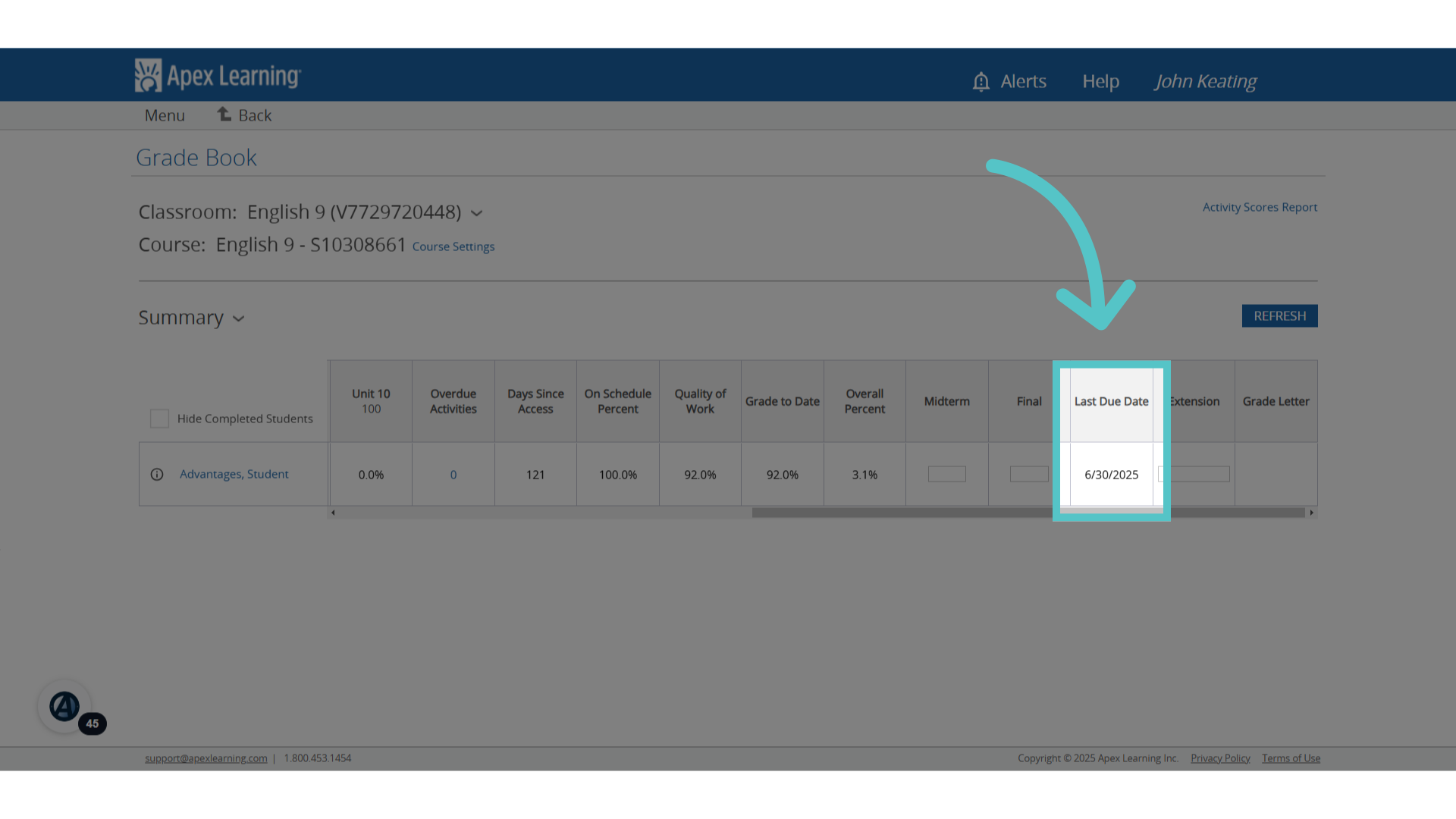Click the On Schedule Percent header

tap(617, 401)
